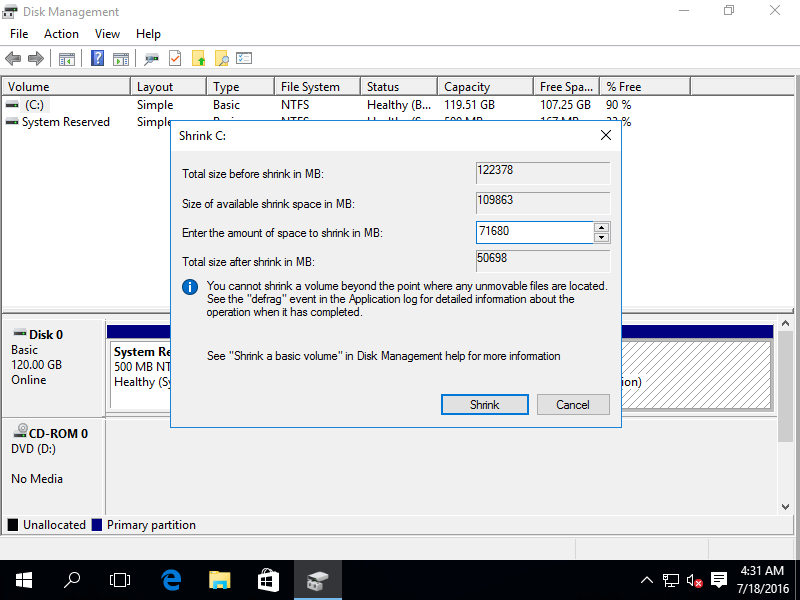Click the network tray icon
This screenshot has height=600, width=800.
click(x=670, y=580)
